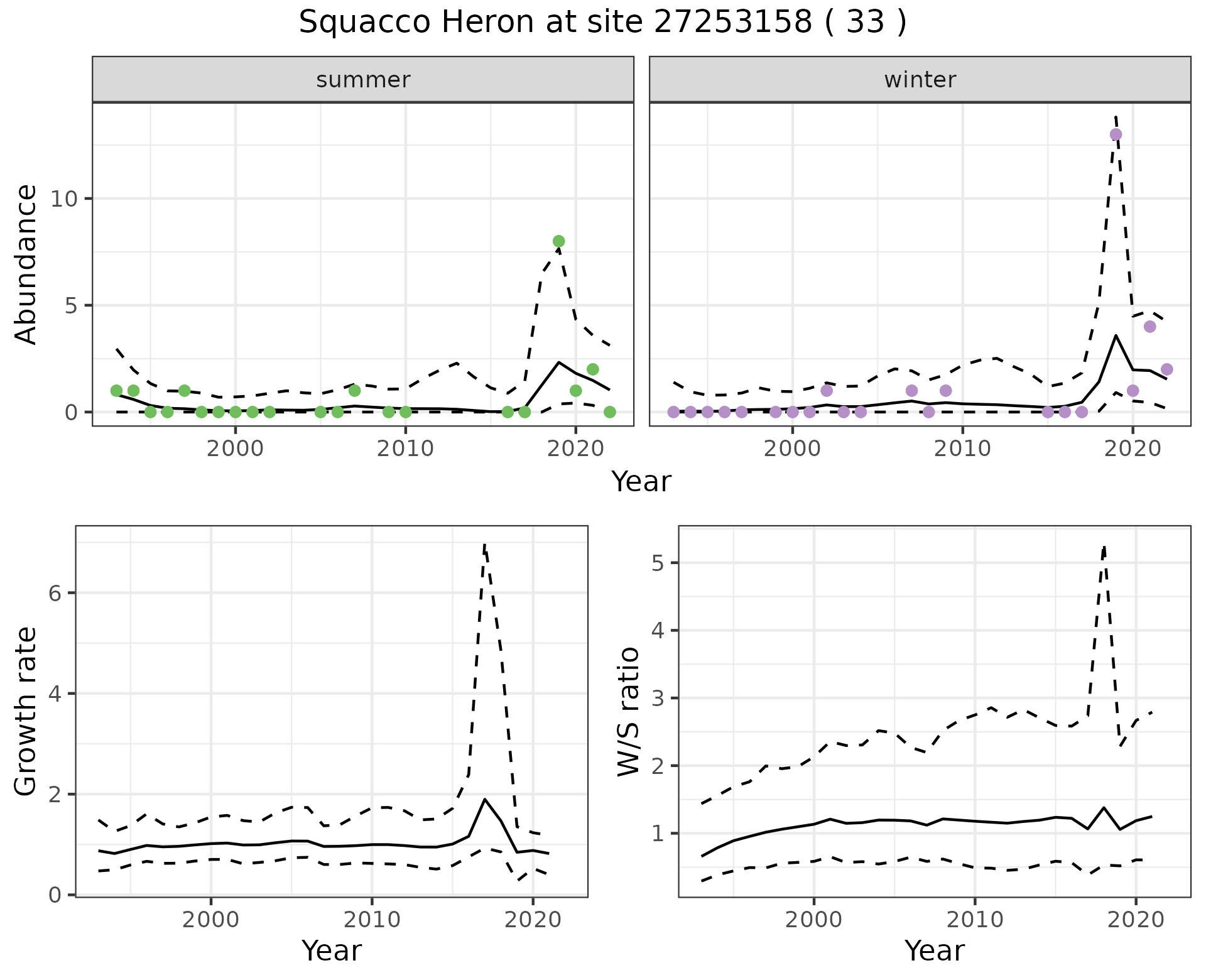
Task: Click the green summer point at value 2
Action: 592,369
